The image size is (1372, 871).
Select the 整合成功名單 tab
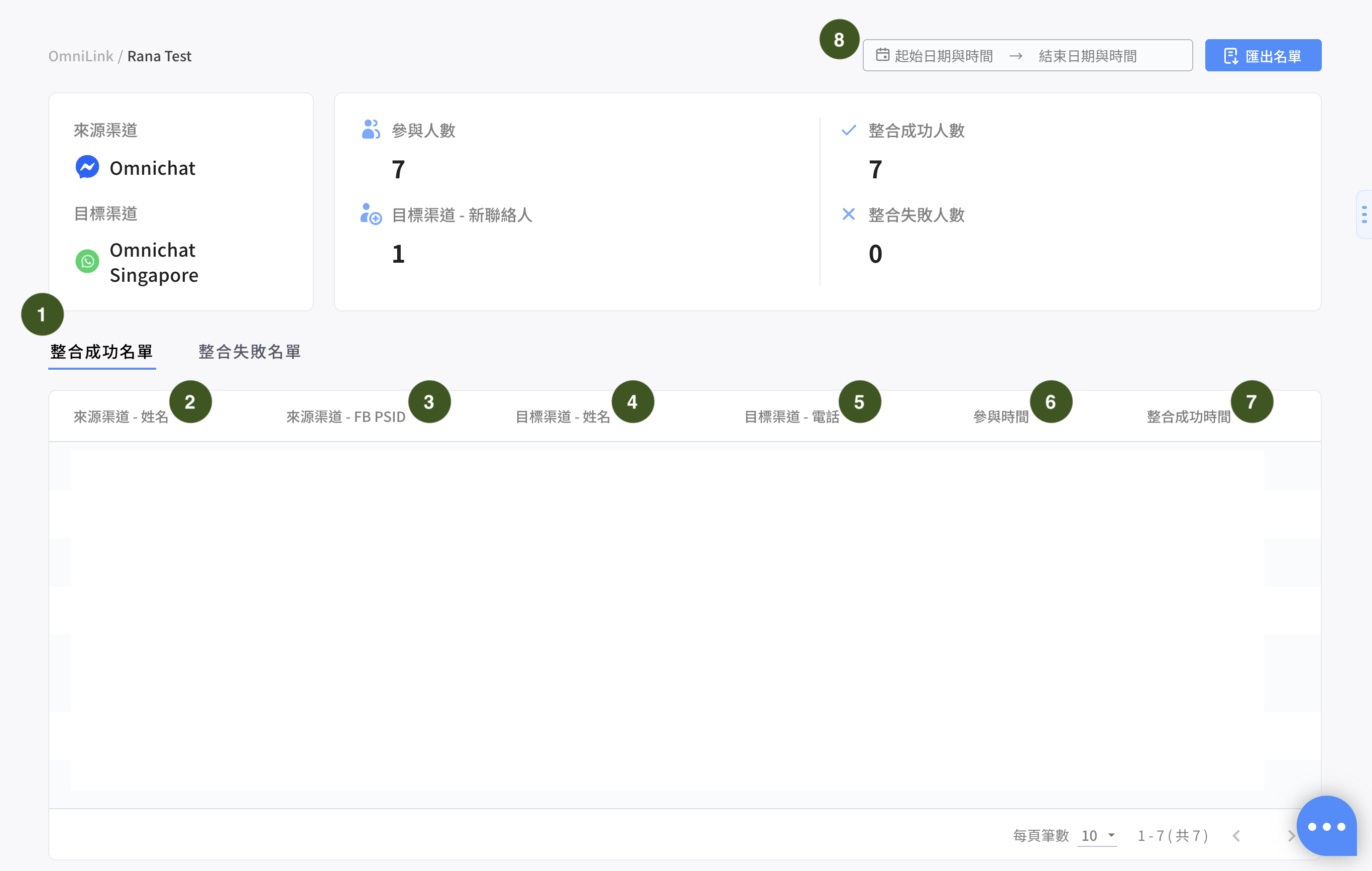point(102,352)
